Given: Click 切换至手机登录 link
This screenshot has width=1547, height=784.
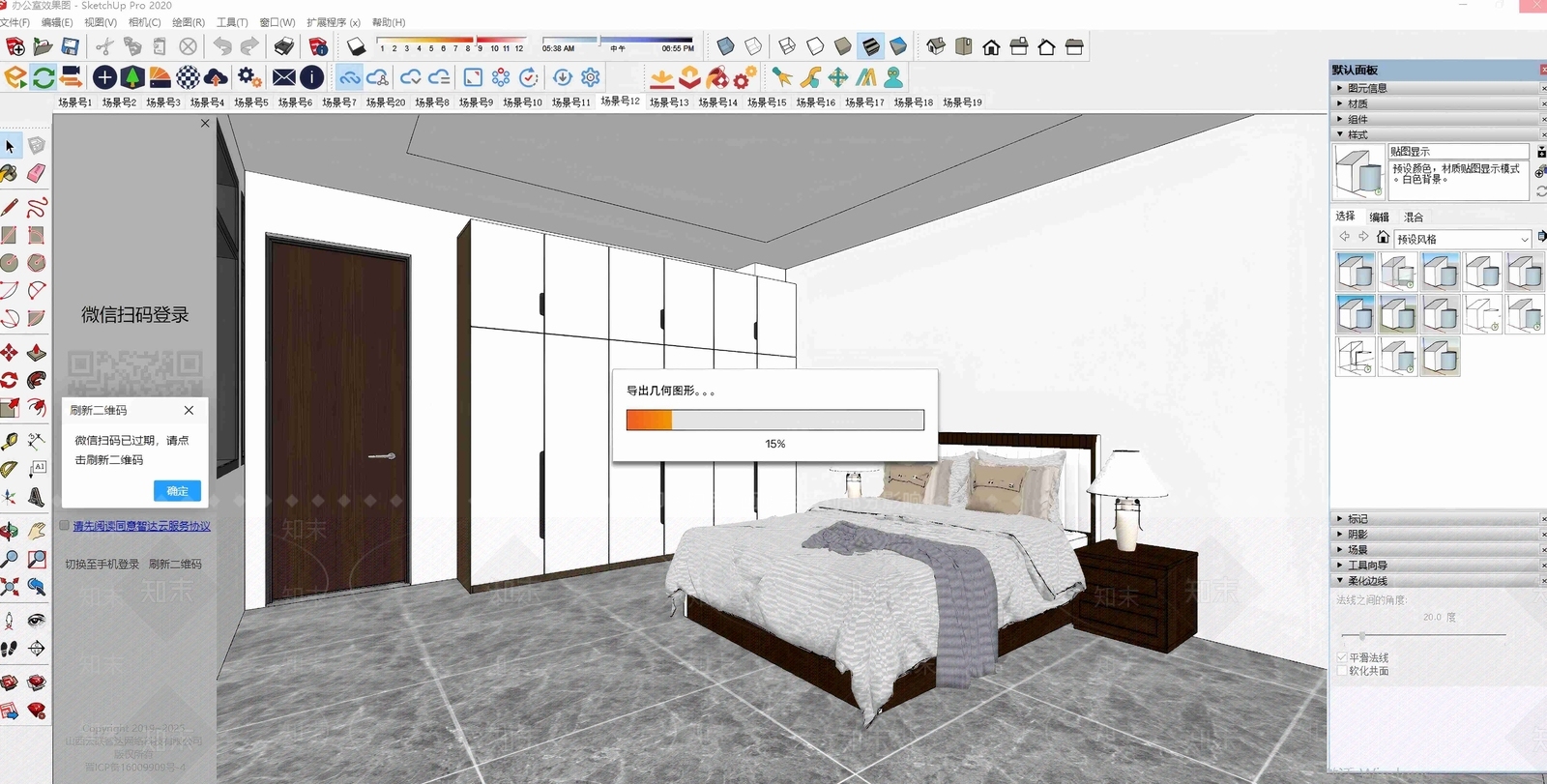Looking at the screenshot, I should coord(102,565).
